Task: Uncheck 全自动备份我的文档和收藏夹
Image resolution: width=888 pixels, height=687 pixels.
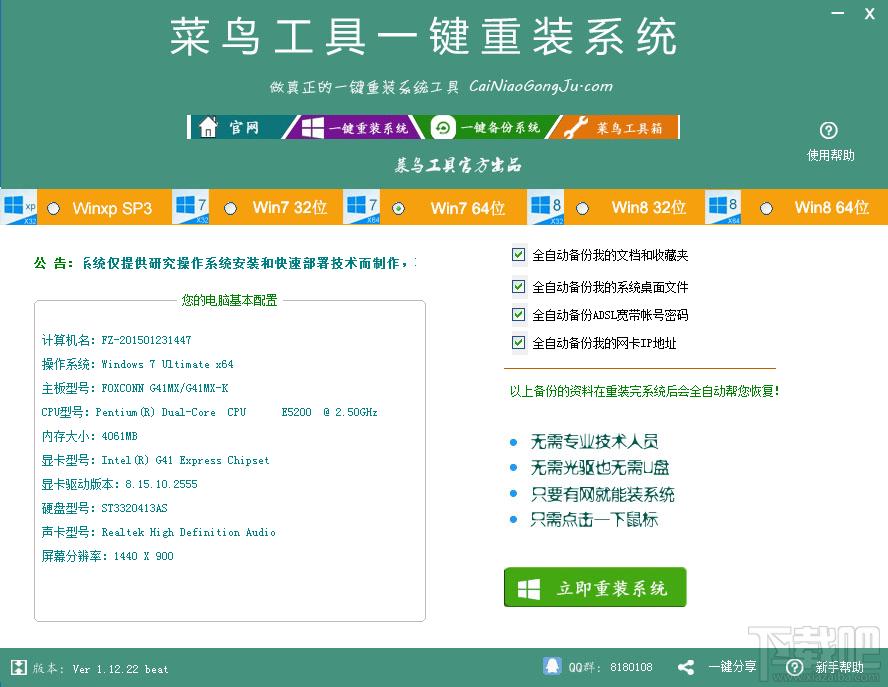Action: pyautogui.click(x=518, y=254)
